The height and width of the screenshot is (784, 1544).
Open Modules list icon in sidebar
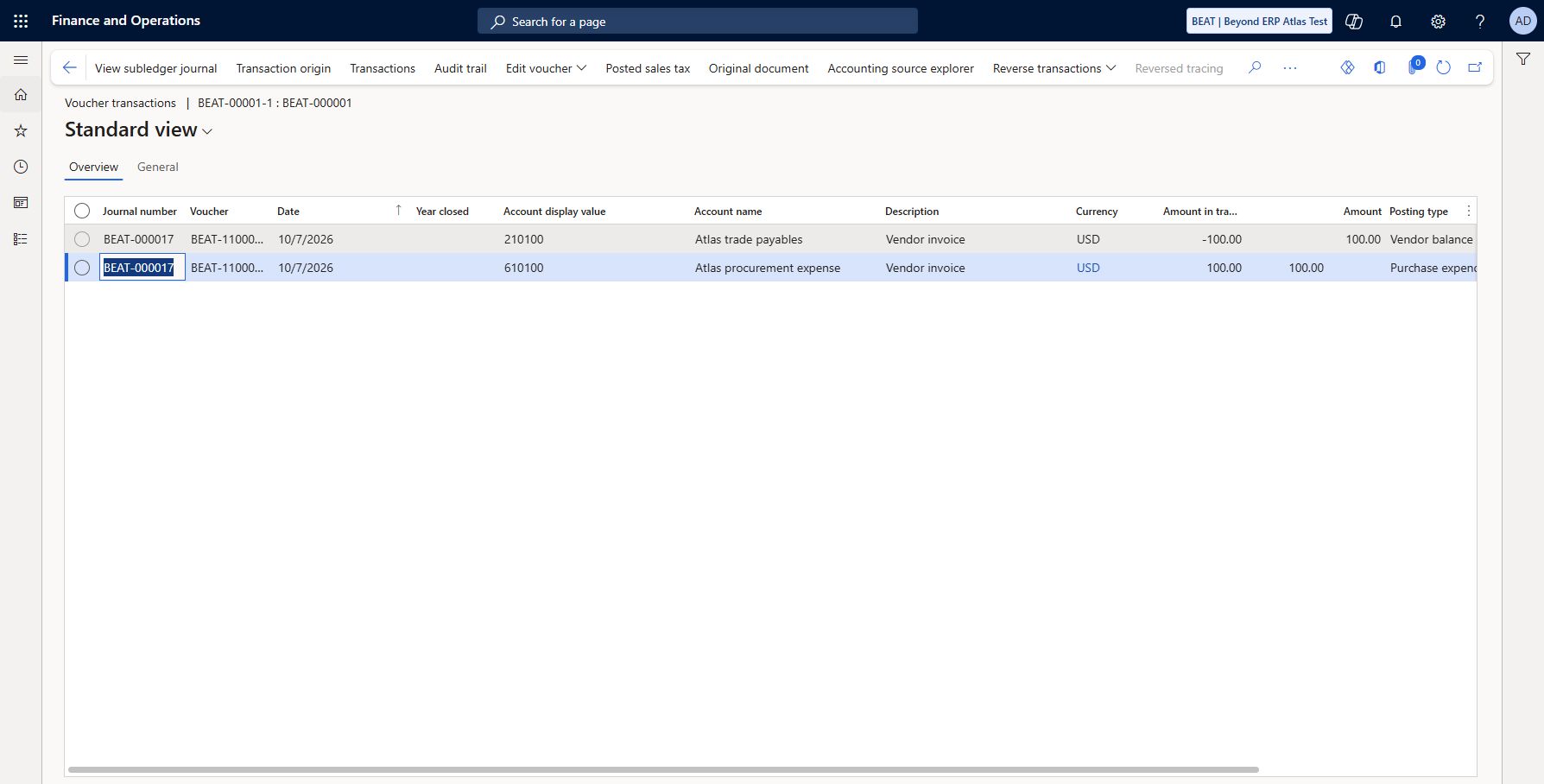(x=21, y=239)
